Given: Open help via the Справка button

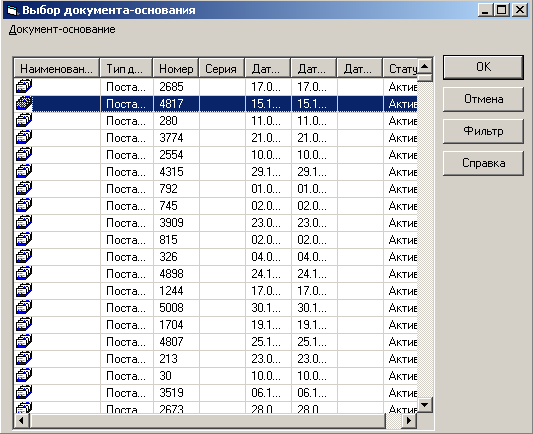Looking at the screenshot, I should [483, 163].
